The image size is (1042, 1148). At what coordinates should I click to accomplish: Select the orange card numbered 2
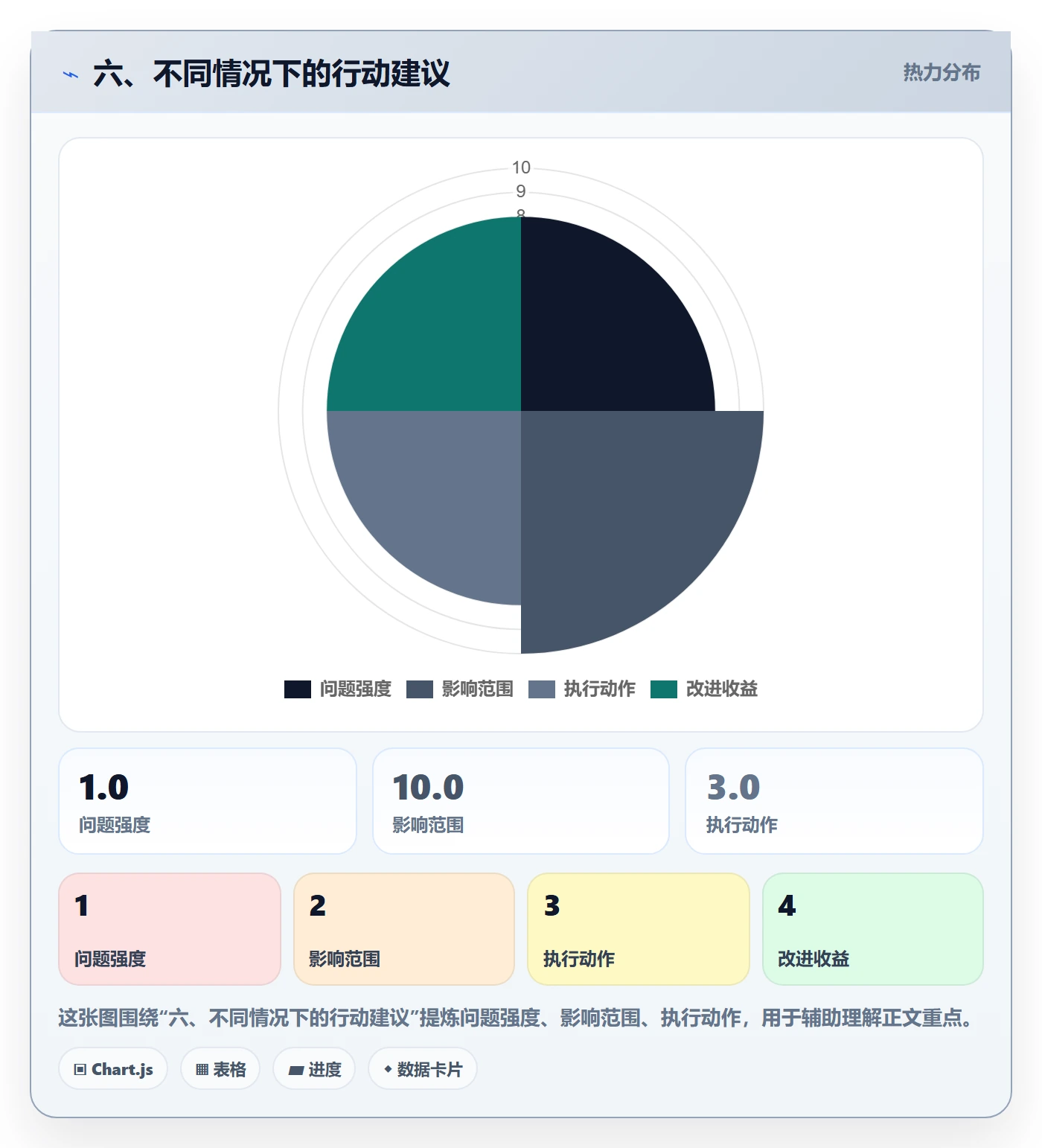[x=404, y=929]
